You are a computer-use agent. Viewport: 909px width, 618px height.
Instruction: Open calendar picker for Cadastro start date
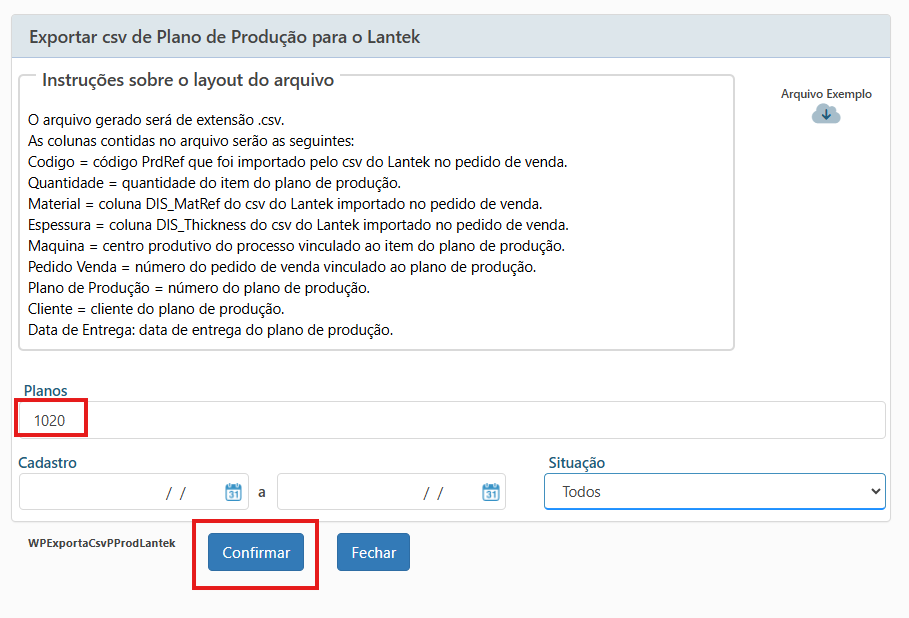click(x=233, y=492)
